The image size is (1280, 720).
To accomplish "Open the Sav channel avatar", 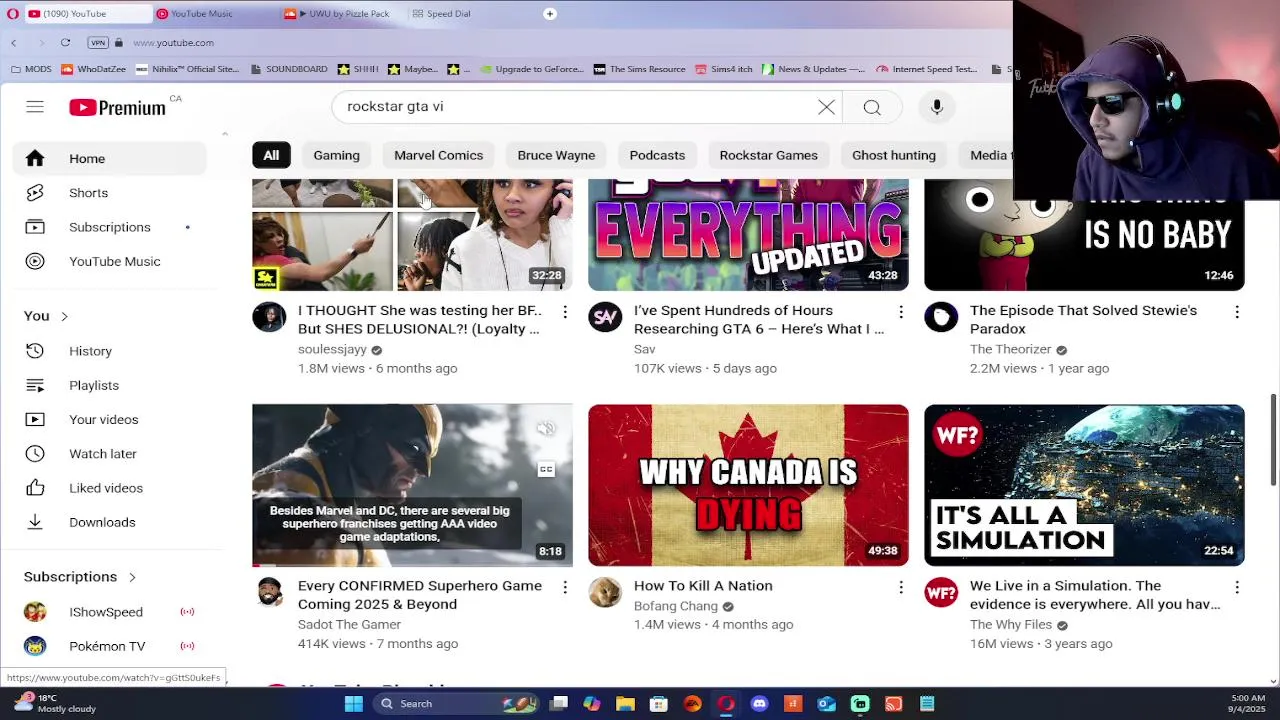I will coord(605,317).
